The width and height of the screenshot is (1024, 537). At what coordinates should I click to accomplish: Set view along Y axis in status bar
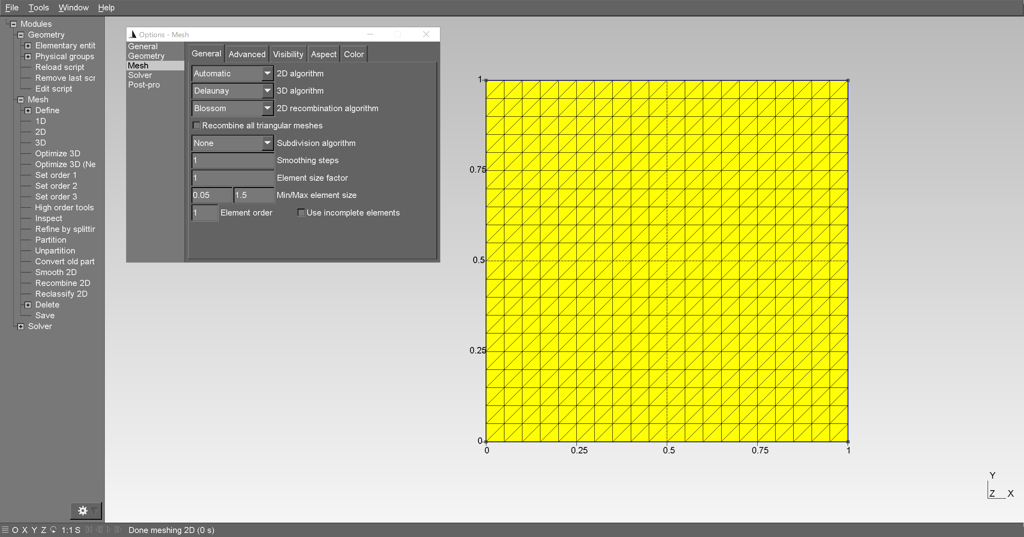click(x=33, y=530)
